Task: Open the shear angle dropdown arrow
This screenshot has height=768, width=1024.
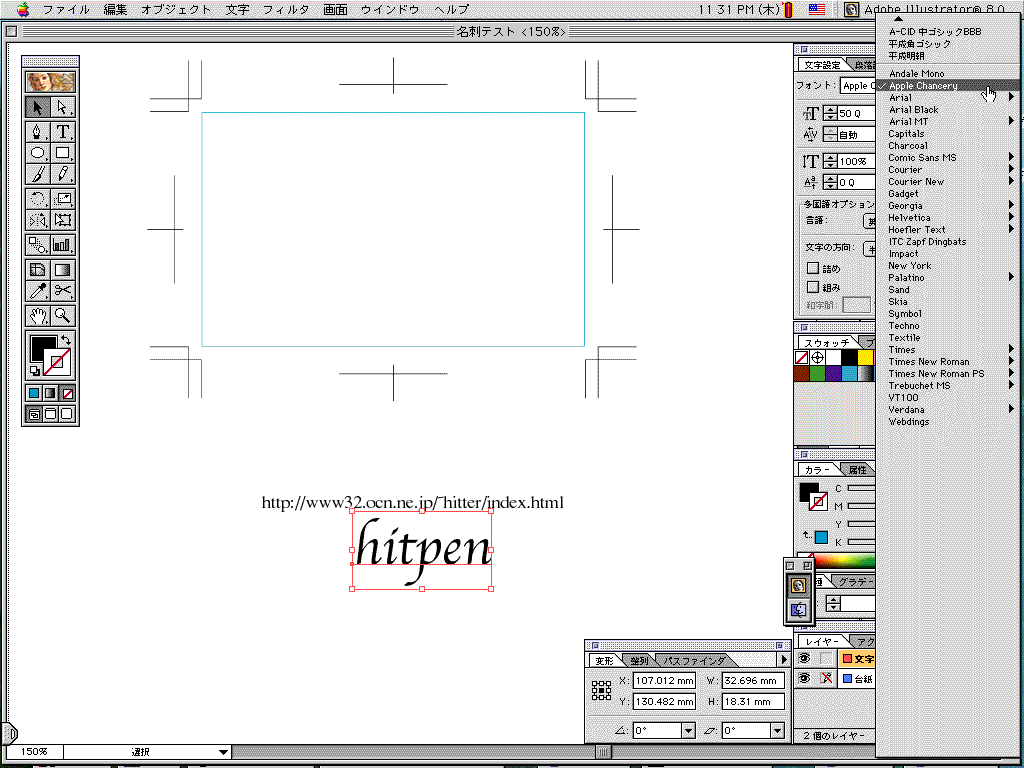Action: point(777,731)
